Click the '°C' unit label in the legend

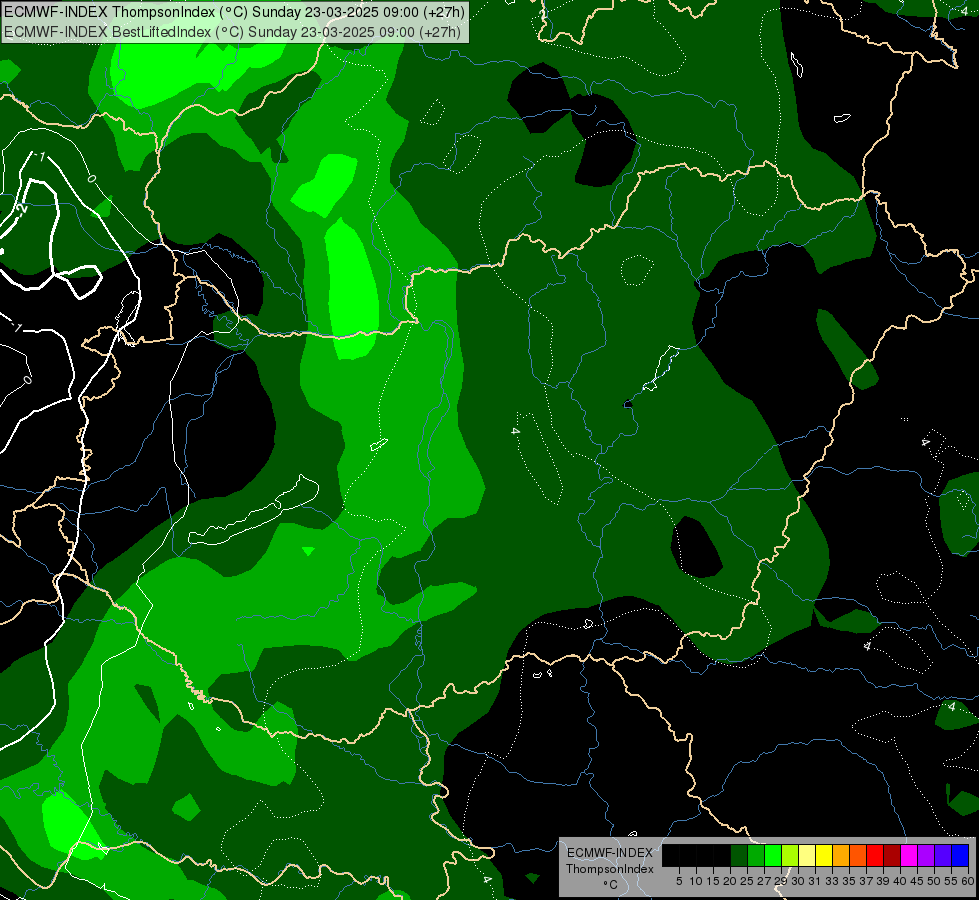(x=611, y=885)
